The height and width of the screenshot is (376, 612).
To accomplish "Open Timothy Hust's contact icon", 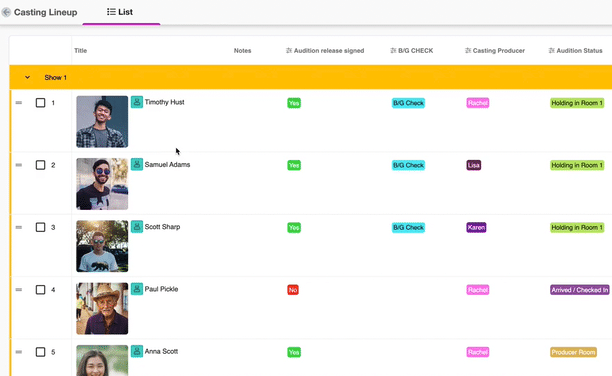I will click(x=137, y=102).
